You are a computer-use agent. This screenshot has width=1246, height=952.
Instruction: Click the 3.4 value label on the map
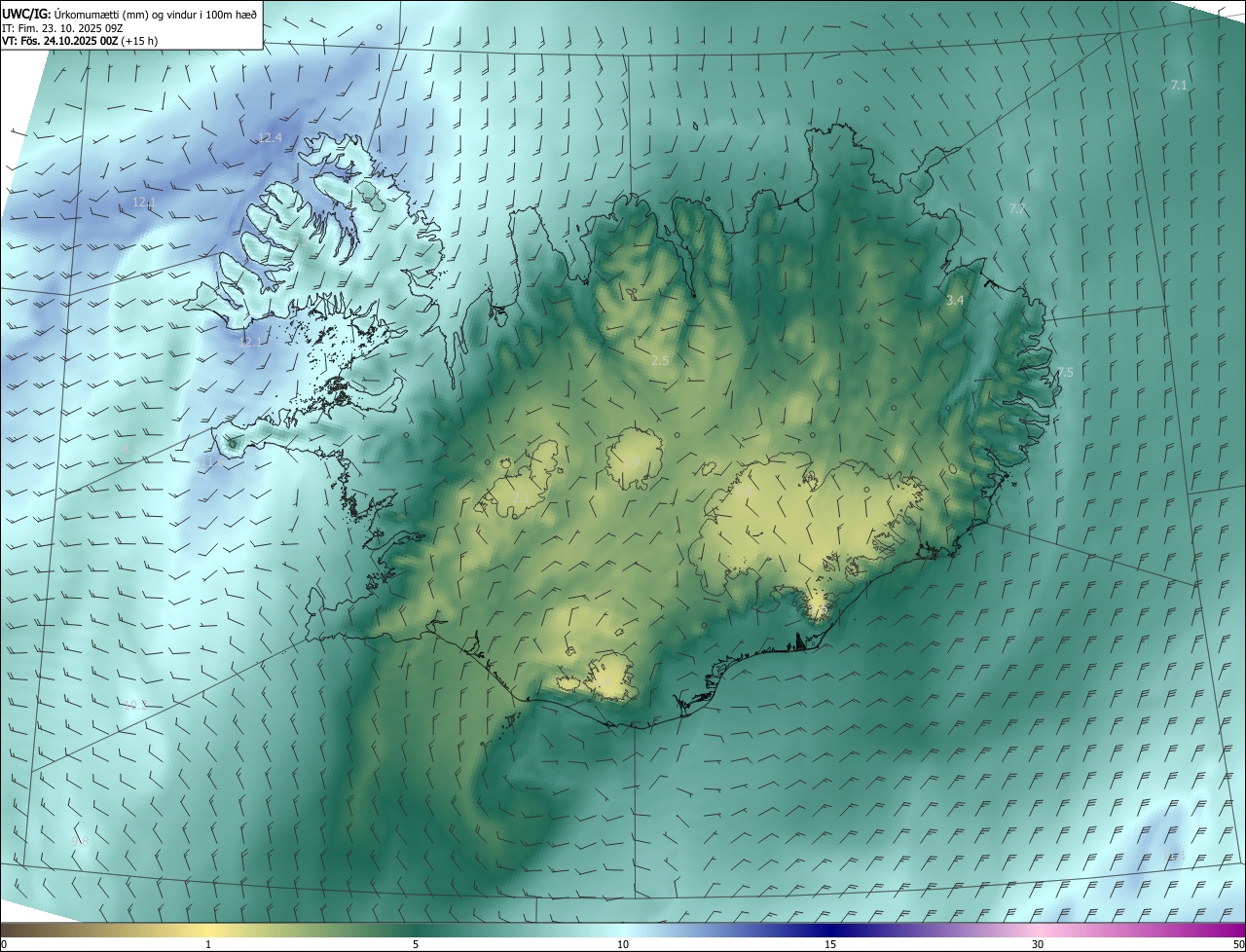coord(955,301)
